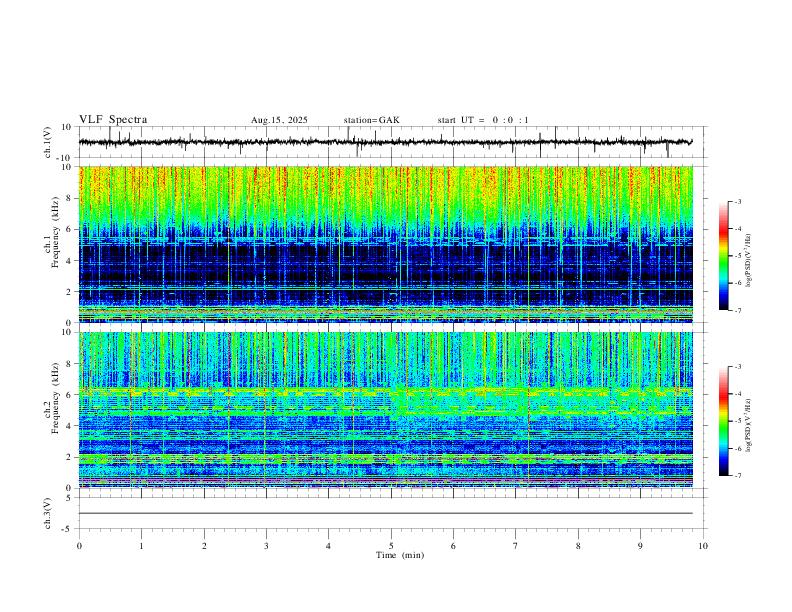Image resolution: width=792 pixels, height=612 pixels.
Task: Click time axis tick label "2"
Action: point(204,546)
